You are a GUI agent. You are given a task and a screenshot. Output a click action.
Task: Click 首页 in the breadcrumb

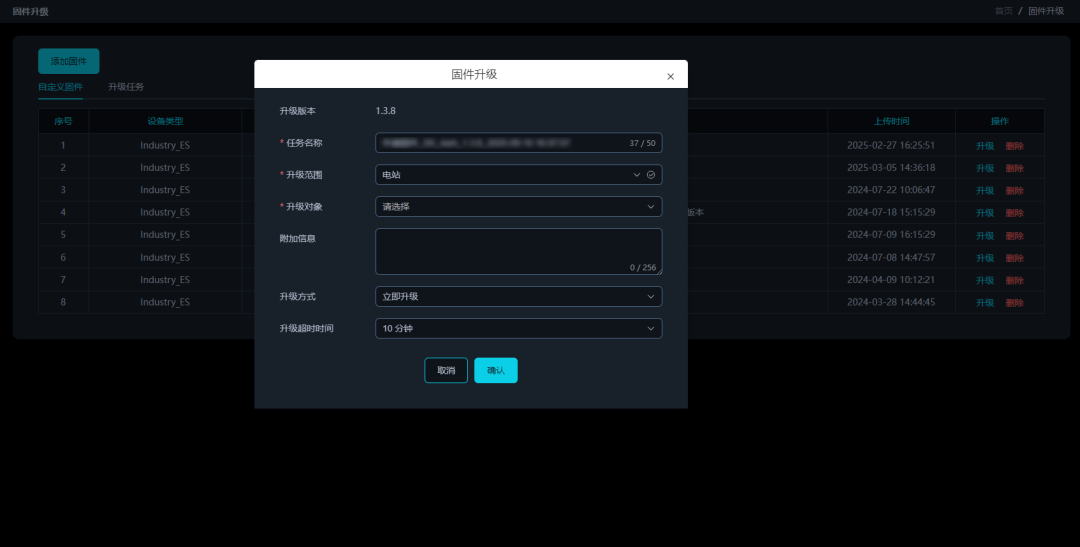click(1004, 11)
